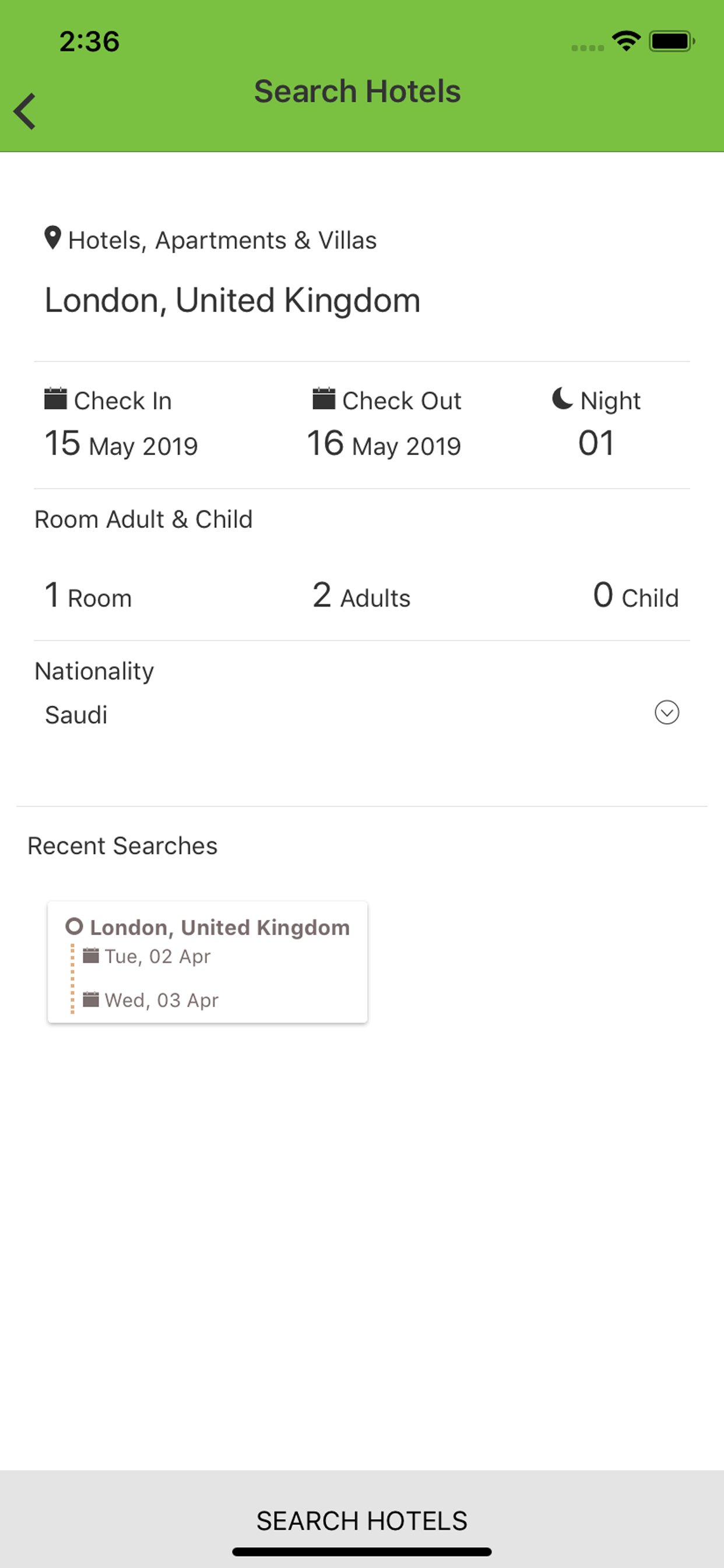Tap calendar icon beside Tue, 02 Apr
The image size is (724, 1568).
[x=91, y=956]
